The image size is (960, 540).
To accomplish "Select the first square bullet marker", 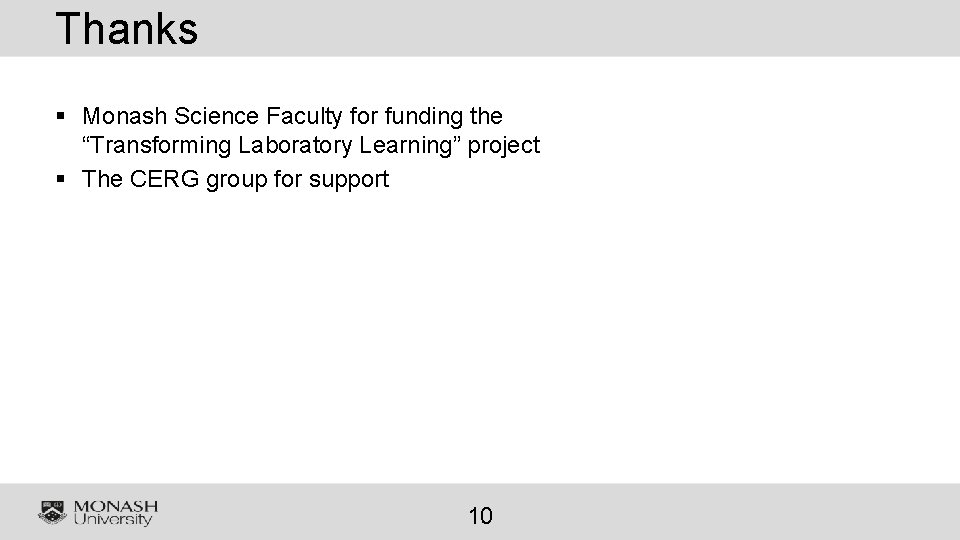I will coord(60,115).
